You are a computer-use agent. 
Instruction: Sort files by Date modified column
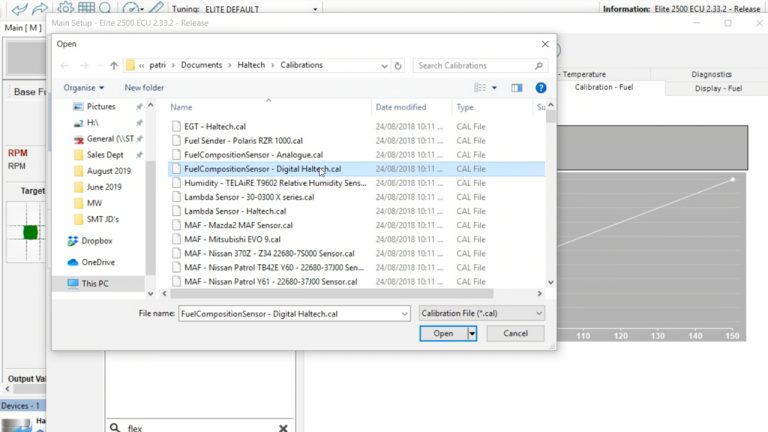(x=401, y=107)
